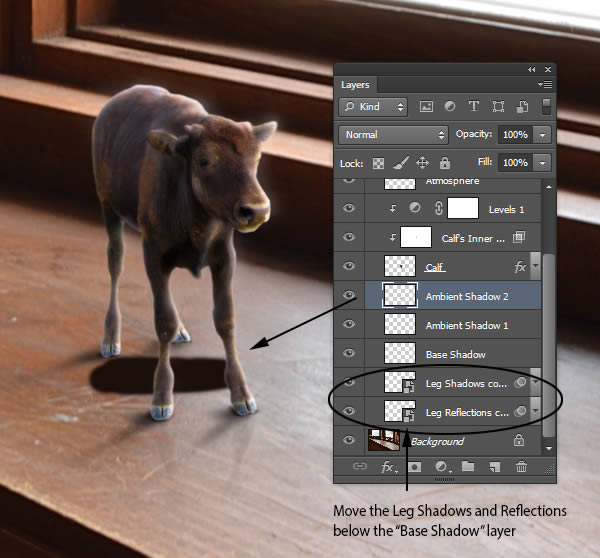Toggle the layer filtering switch
The image size is (600, 558).
[547, 106]
